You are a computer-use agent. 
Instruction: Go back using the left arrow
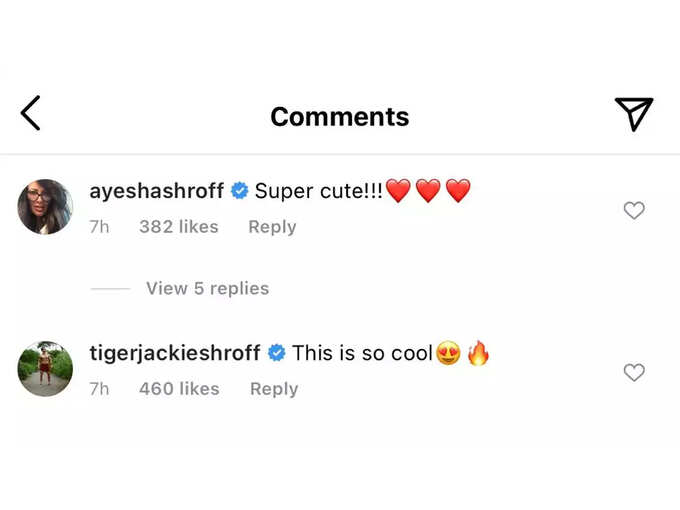point(30,113)
